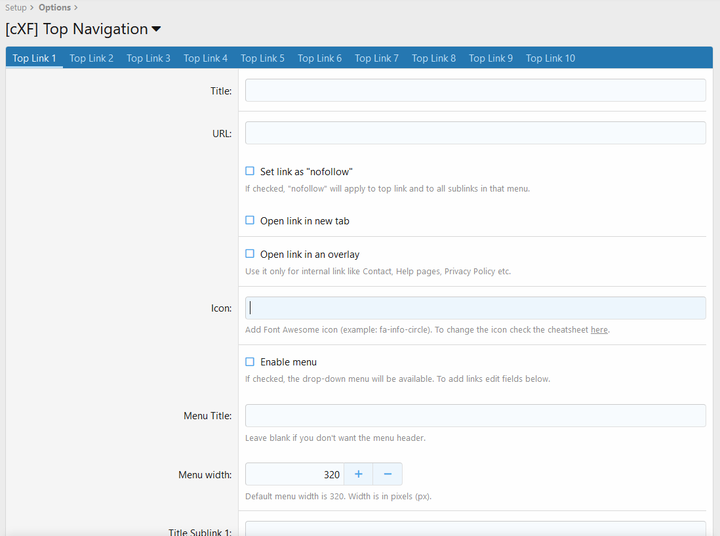Toggle the 'Enable menu' checkbox
720x536 pixels.
pyautogui.click(x=250, y=361)
